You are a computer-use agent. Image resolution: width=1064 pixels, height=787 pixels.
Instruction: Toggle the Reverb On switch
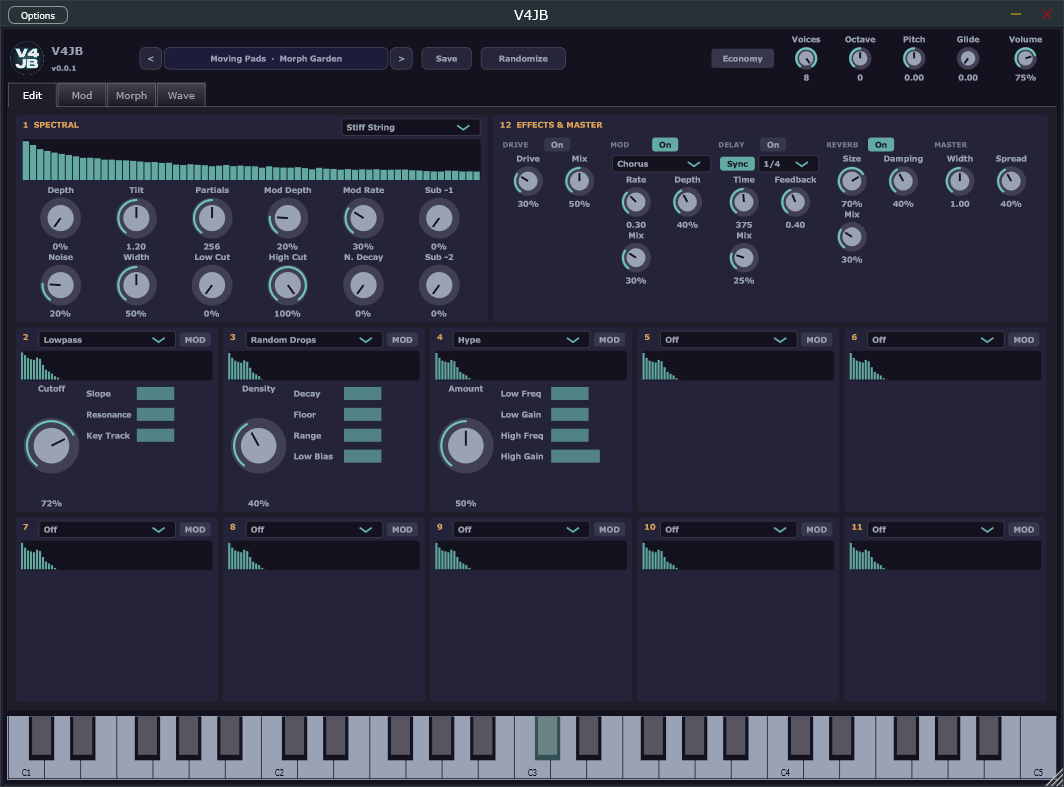tap(881, 145)
